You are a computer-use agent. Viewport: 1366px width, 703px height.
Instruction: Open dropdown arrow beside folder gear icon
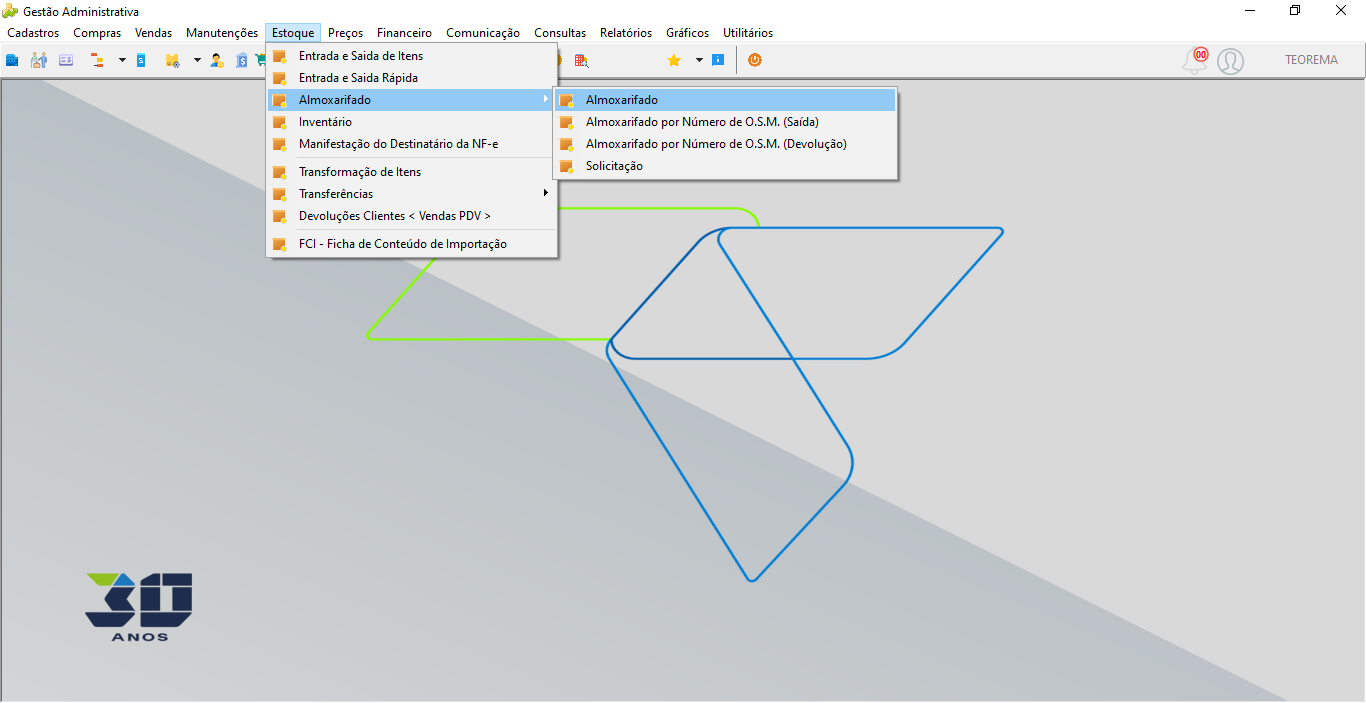point(197,60)
